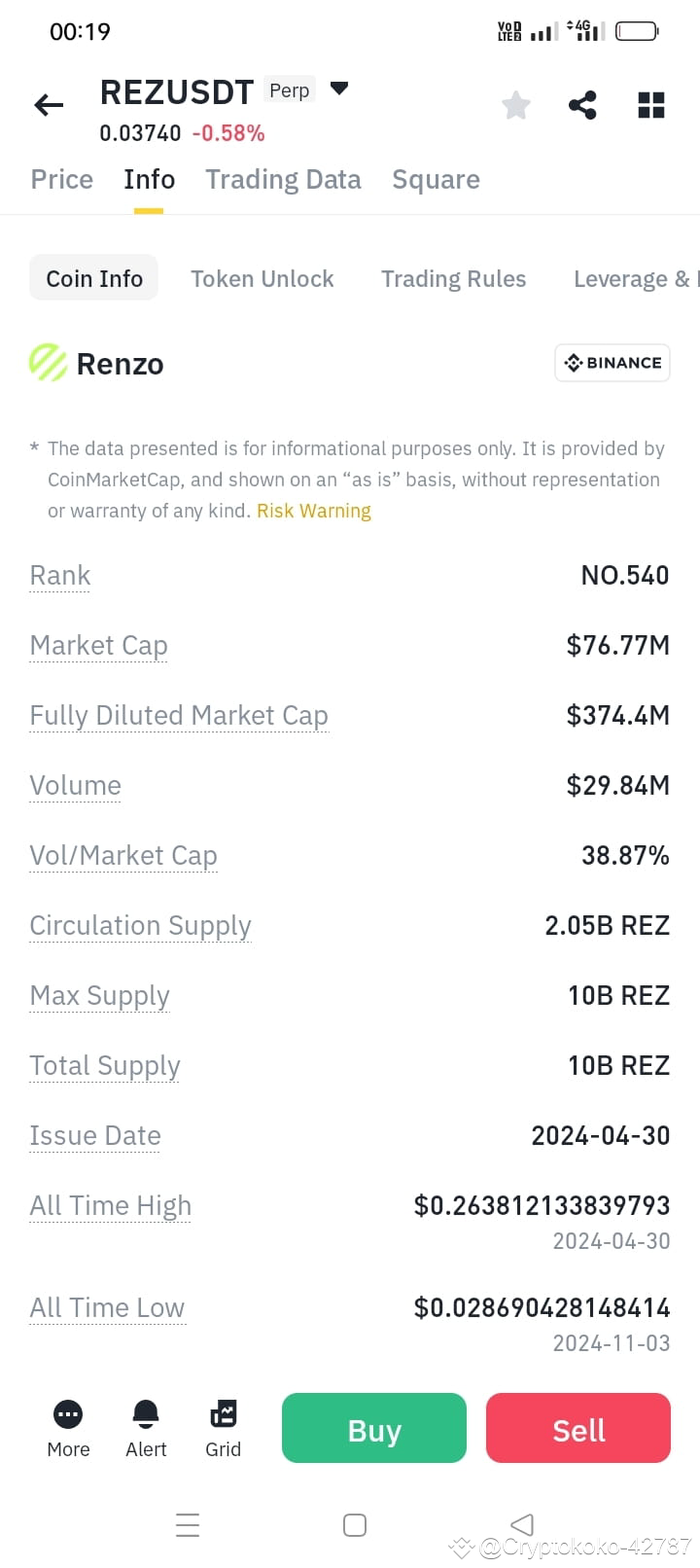Tap the star to favorite REZUSDT

[x=515, y=105]
